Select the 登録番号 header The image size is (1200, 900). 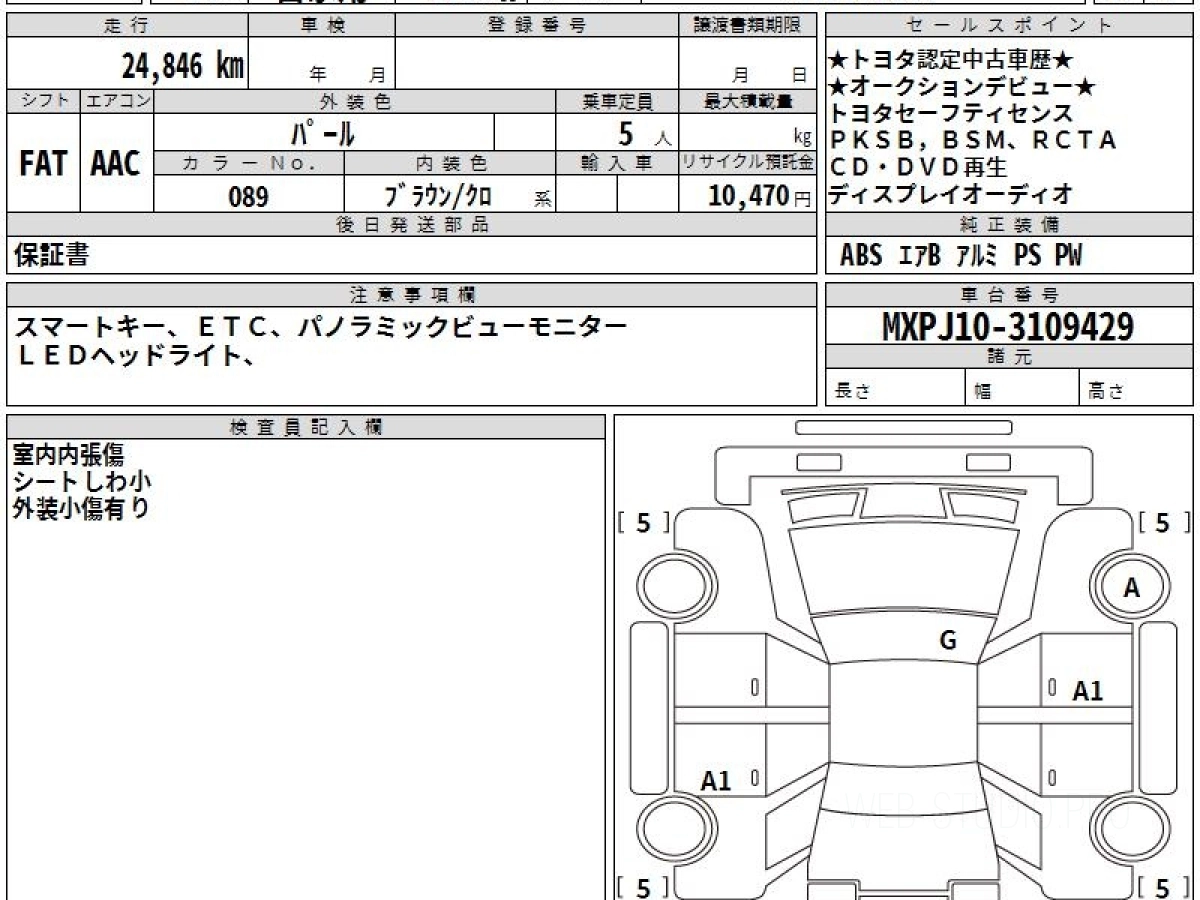click(537, 26)
